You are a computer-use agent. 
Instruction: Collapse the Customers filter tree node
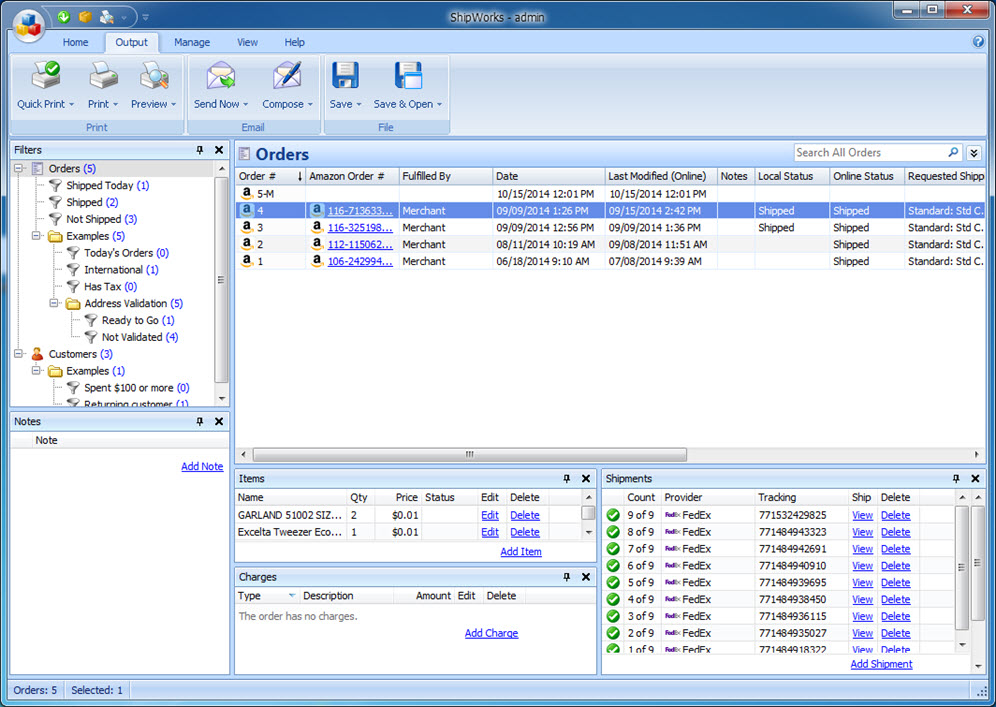click(x=19, y=354)
